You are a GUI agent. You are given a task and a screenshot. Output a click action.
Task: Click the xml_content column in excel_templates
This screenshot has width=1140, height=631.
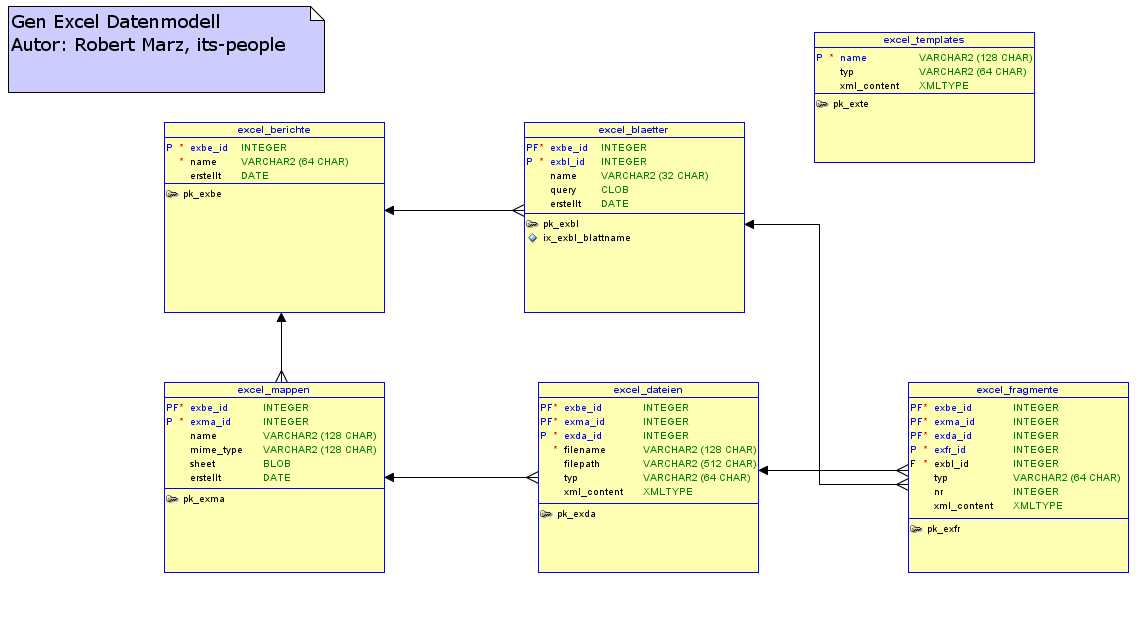tap(869, 86)
